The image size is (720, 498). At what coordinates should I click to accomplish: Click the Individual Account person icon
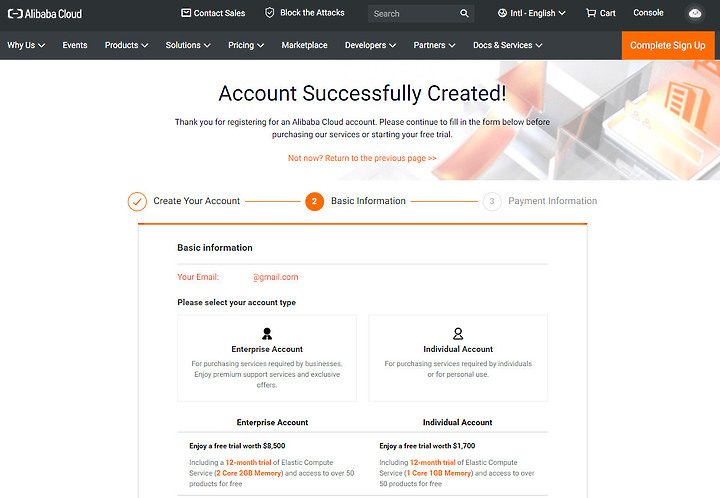point(458,333)
